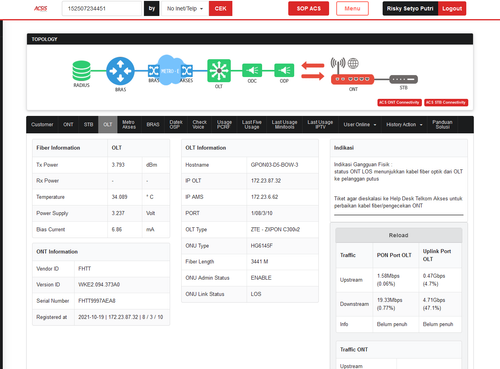500x369 pixels.
Task: Open the Check Voice tab
Action: (199, 125)
